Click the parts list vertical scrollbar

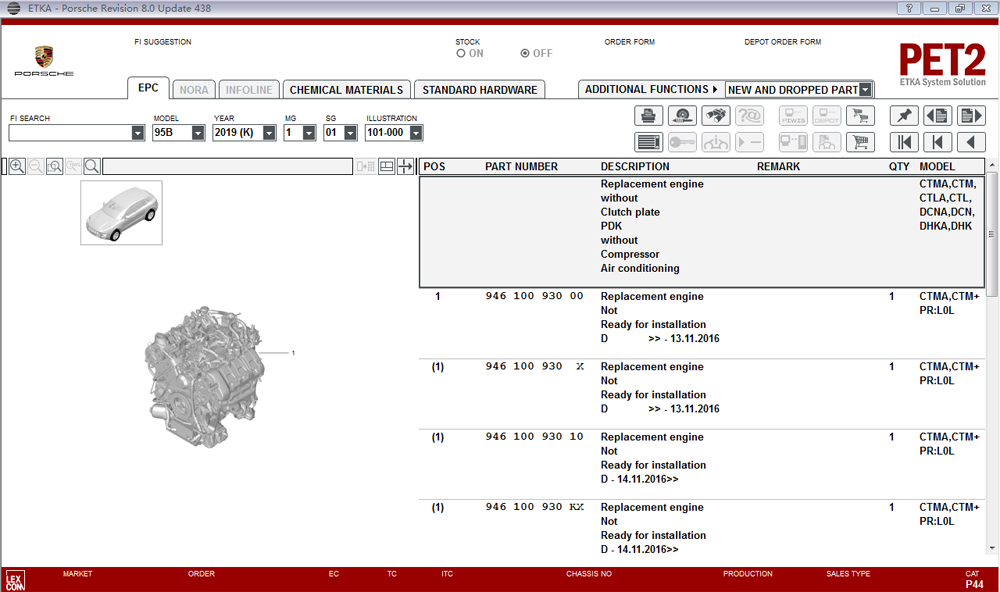point(992,233)
